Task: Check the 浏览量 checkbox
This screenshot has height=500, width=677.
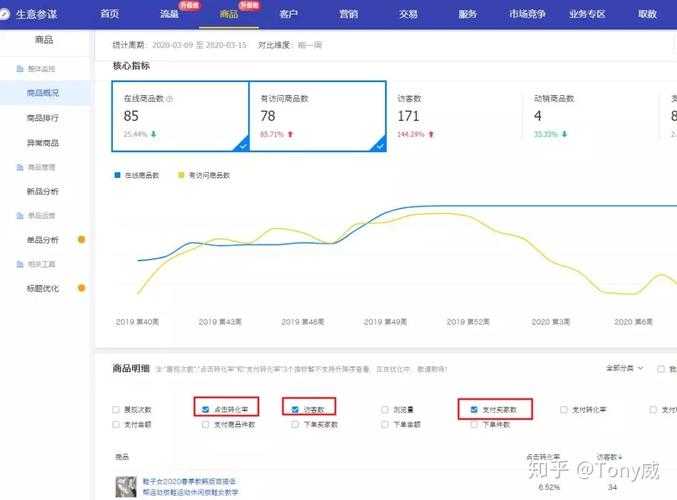Action: [x=385, y=409]
